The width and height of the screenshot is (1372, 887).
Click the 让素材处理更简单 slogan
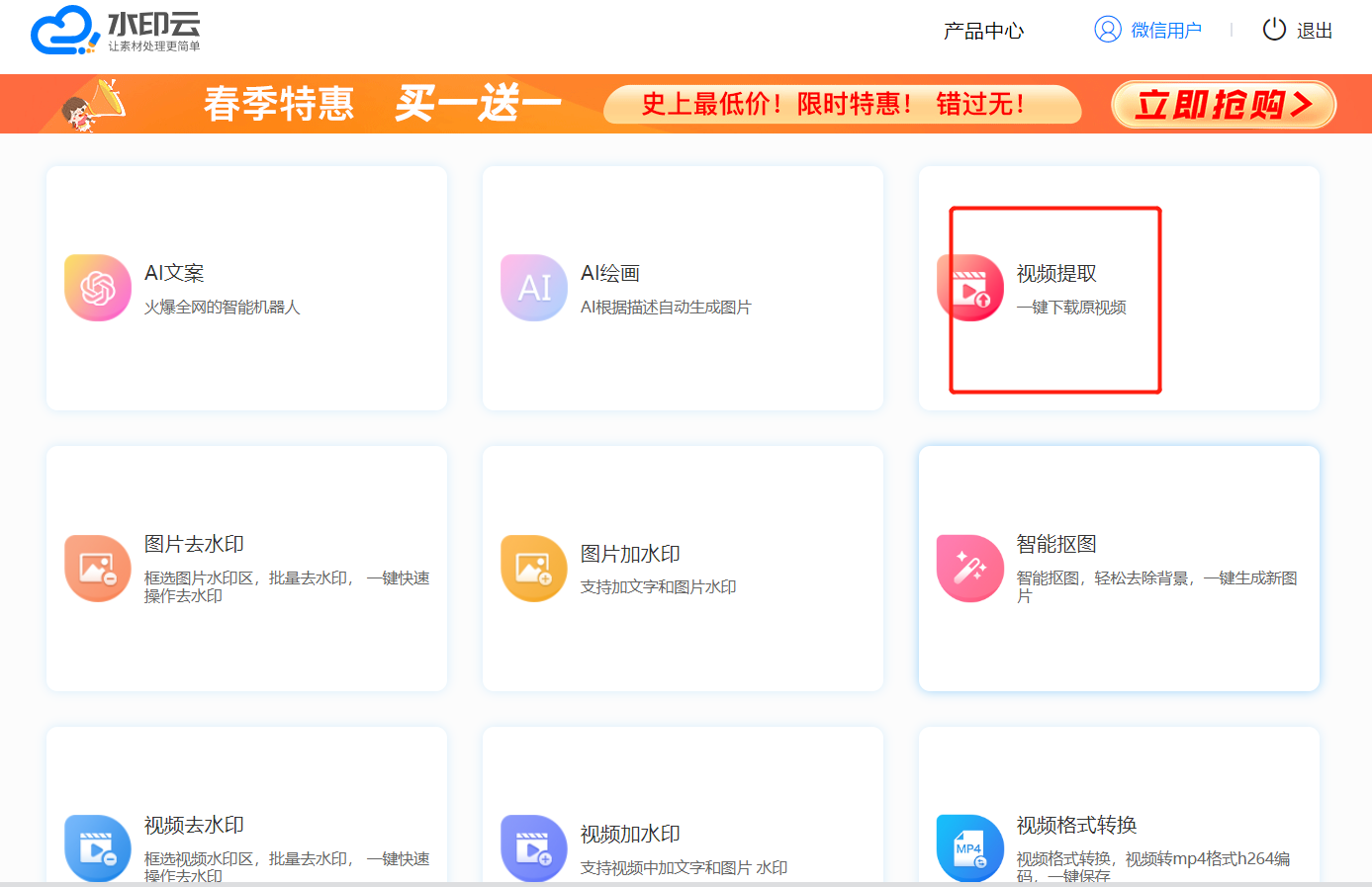tap(154, 46)
